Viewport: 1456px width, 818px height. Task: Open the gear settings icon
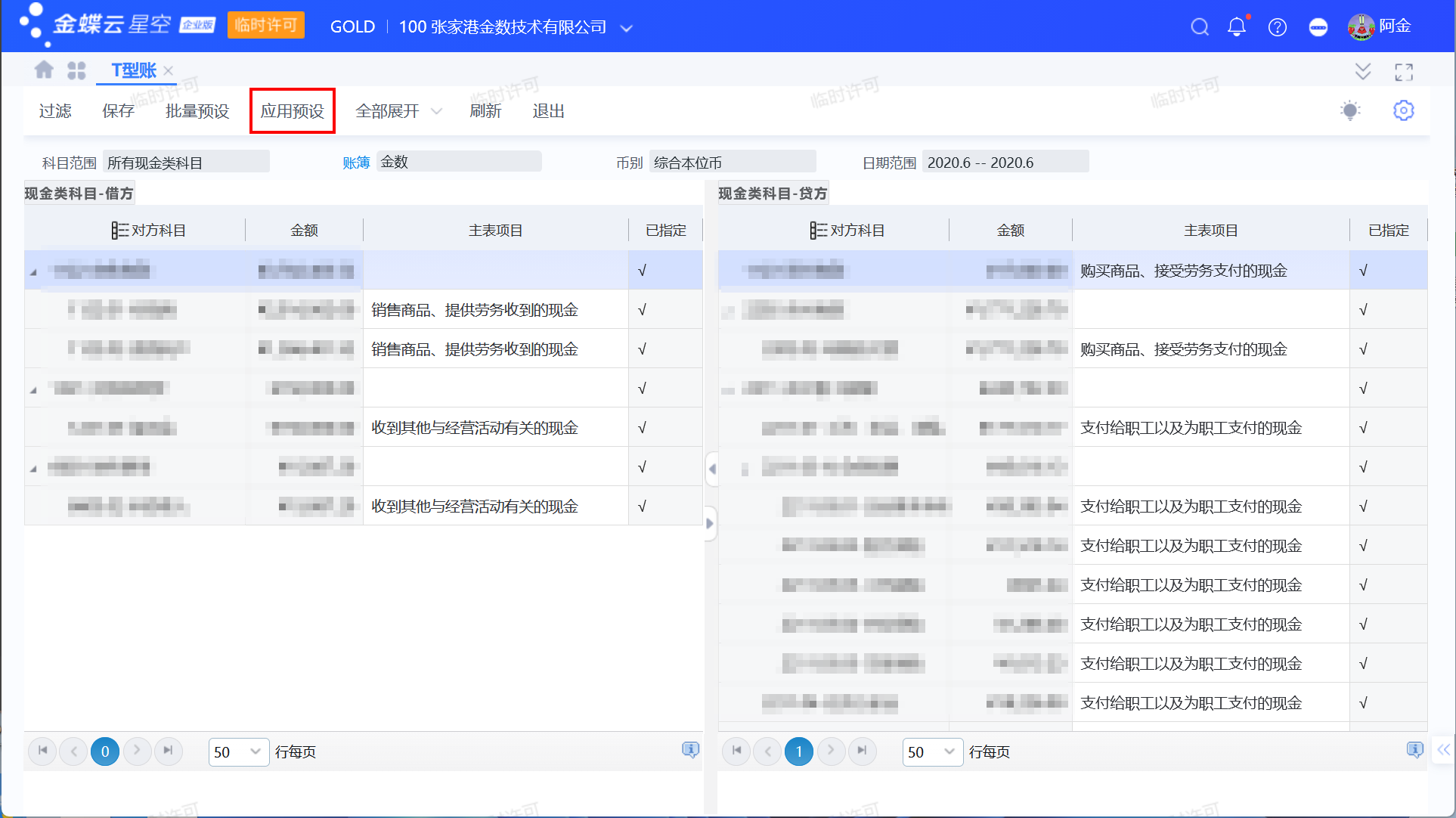coord(1403,110)
